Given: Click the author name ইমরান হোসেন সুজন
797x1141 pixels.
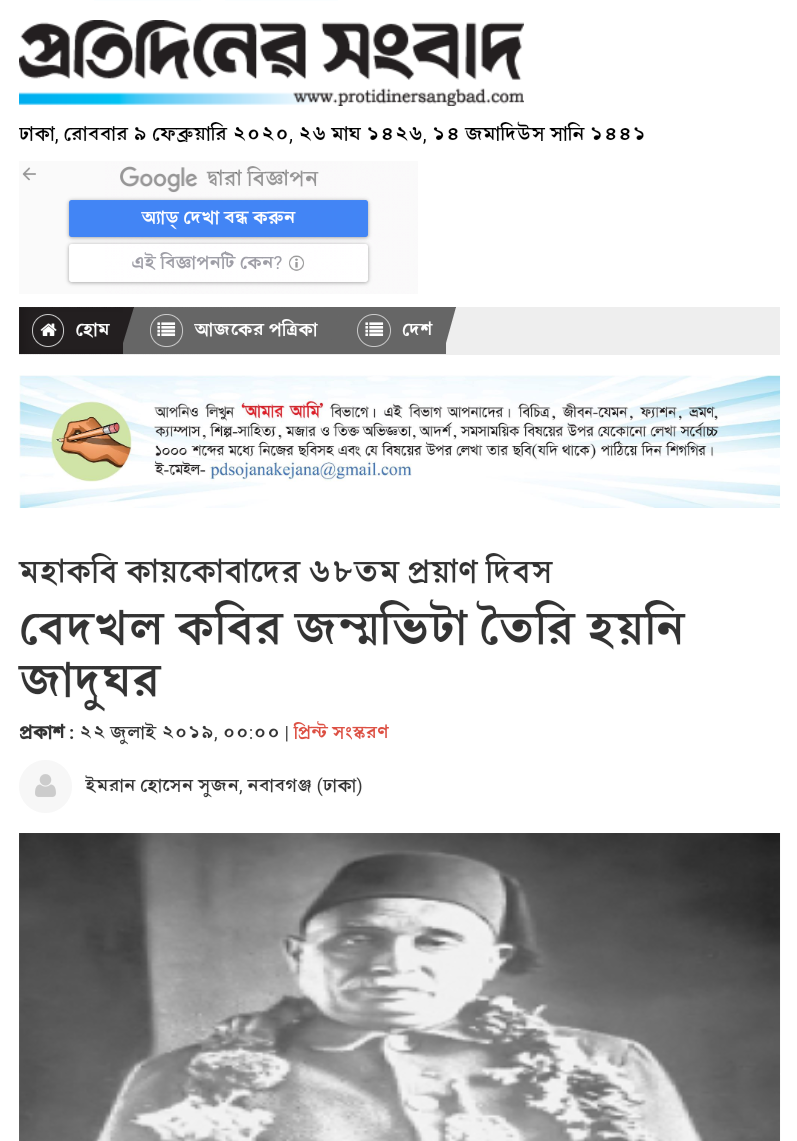Looking at the screenshot, I should (x=163, y=786).
